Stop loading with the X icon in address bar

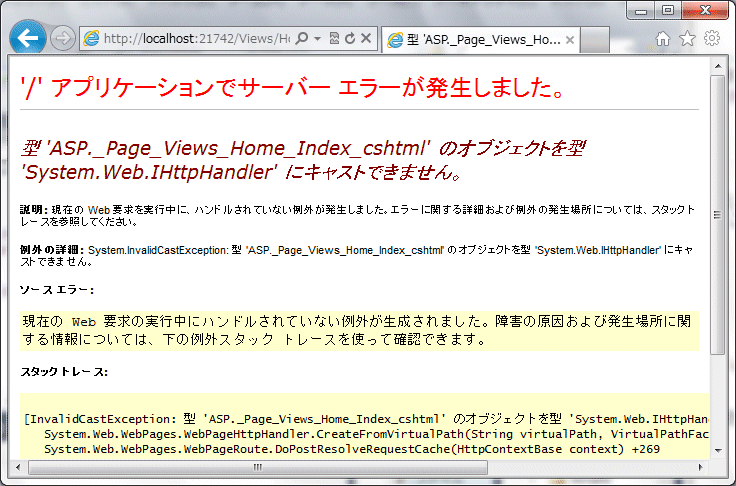[366, 39]
